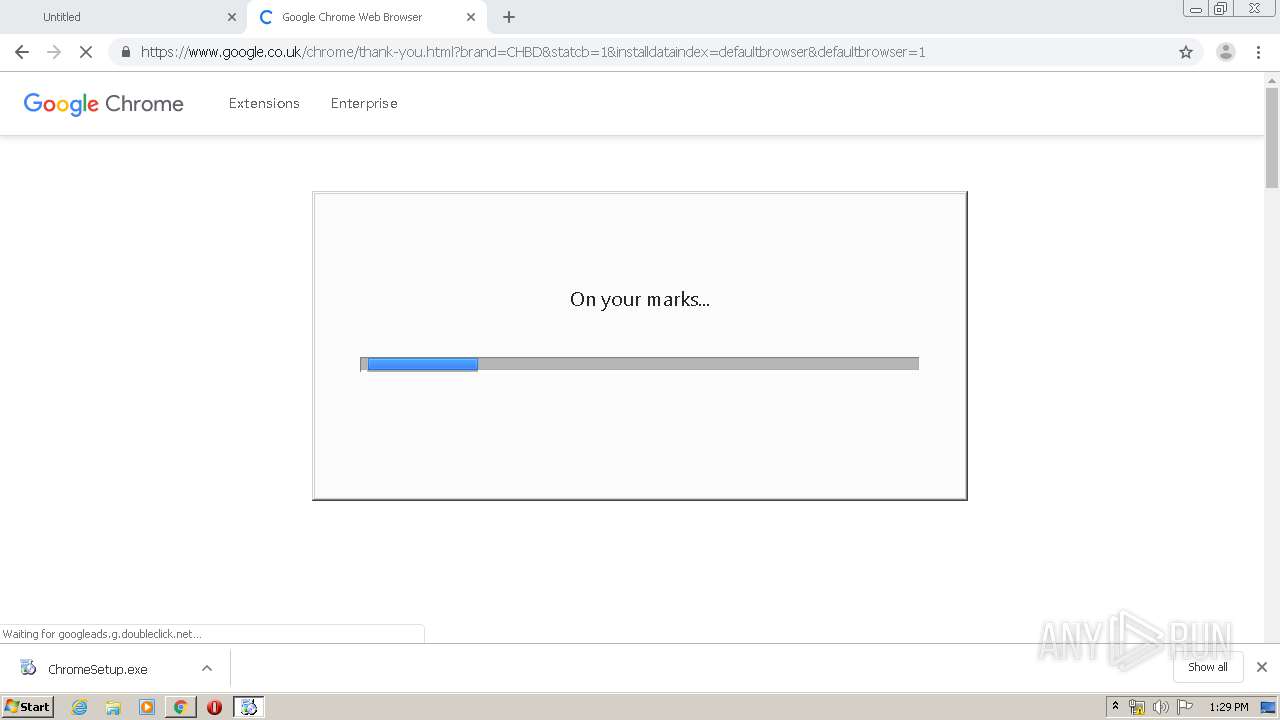Select the installer taskbar icon
The width and height of the screenshot is (1280, 720).
coord(248,707)
